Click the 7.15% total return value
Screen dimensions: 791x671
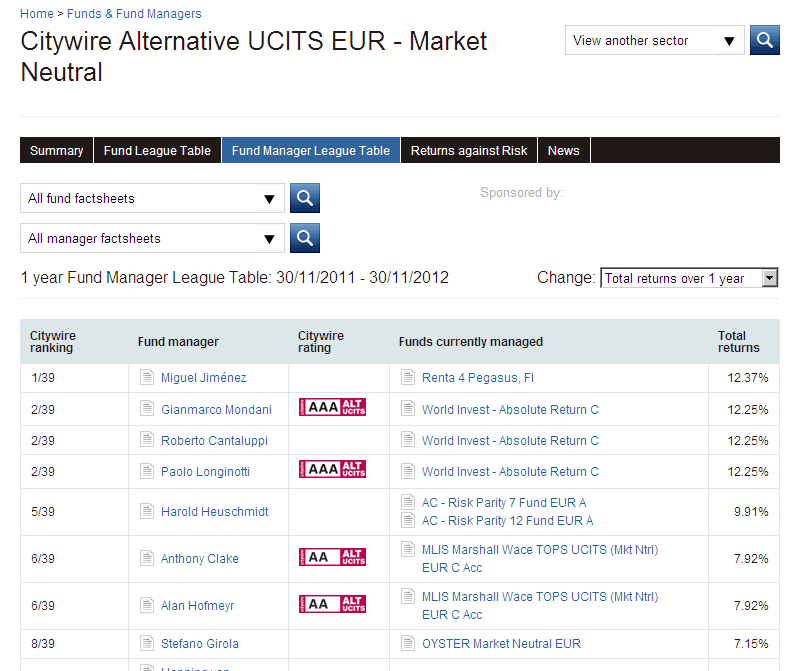[x=751, y=644]
